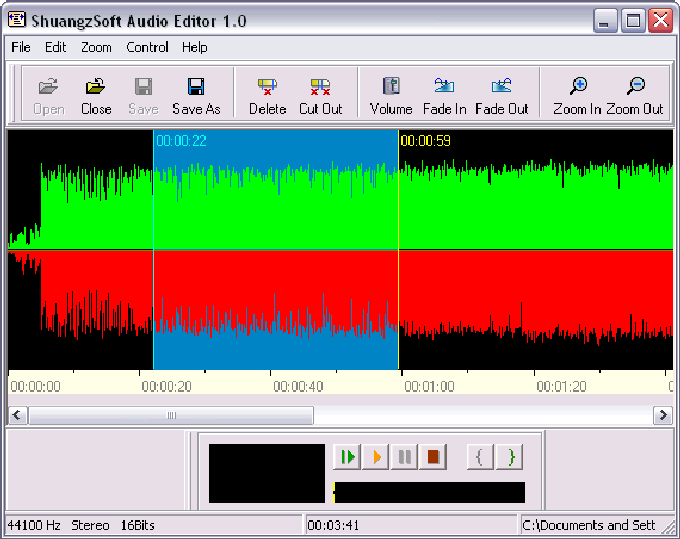This screenshot has height=539, width=680.
Task: Click the 44100 Hz status bar text
Action: [x=34, y=526]
